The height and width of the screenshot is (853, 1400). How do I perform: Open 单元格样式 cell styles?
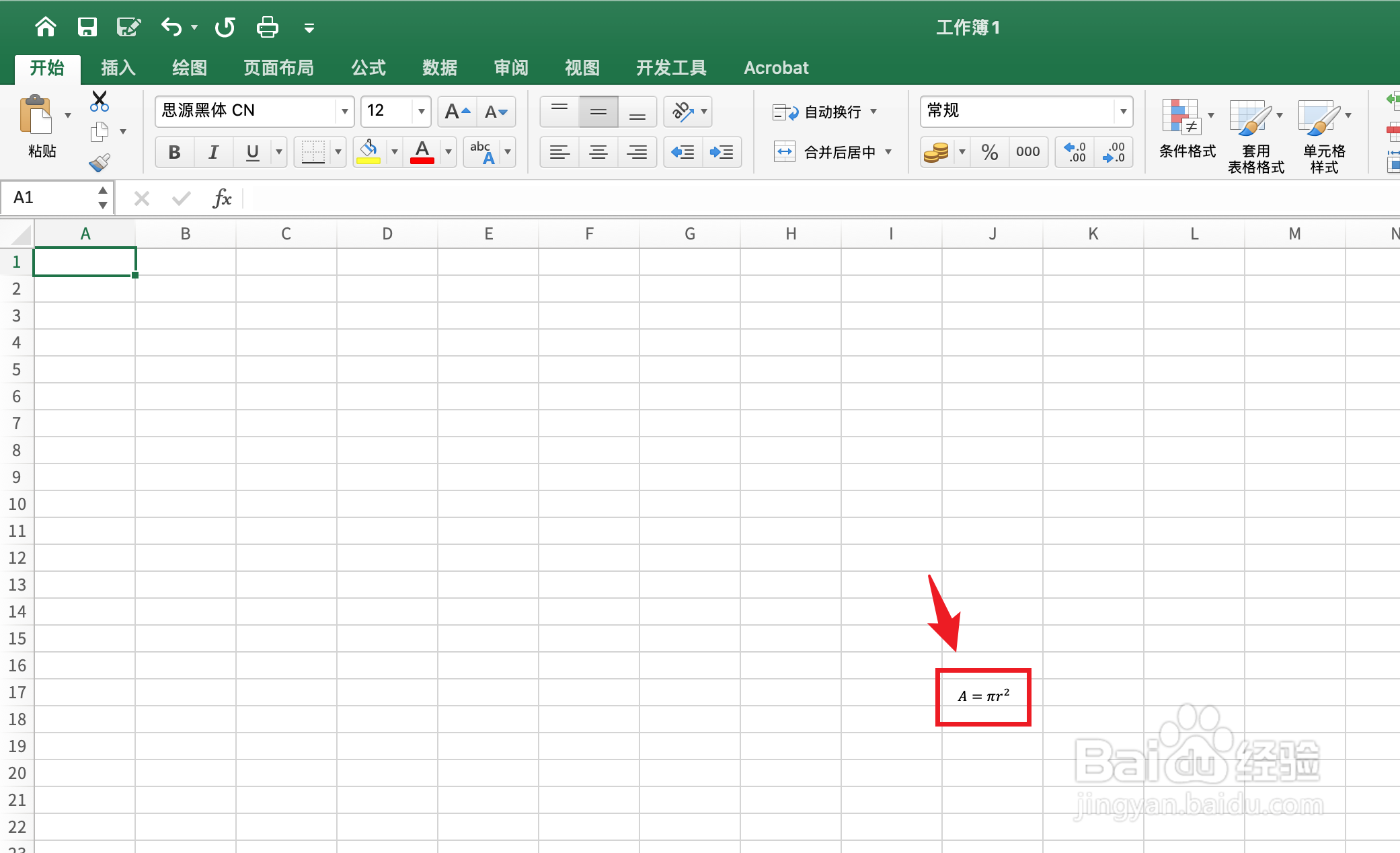[1324, 137]
